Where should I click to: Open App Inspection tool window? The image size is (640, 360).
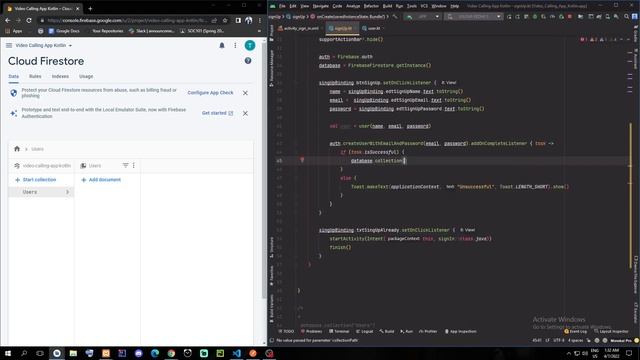point(460,331)
